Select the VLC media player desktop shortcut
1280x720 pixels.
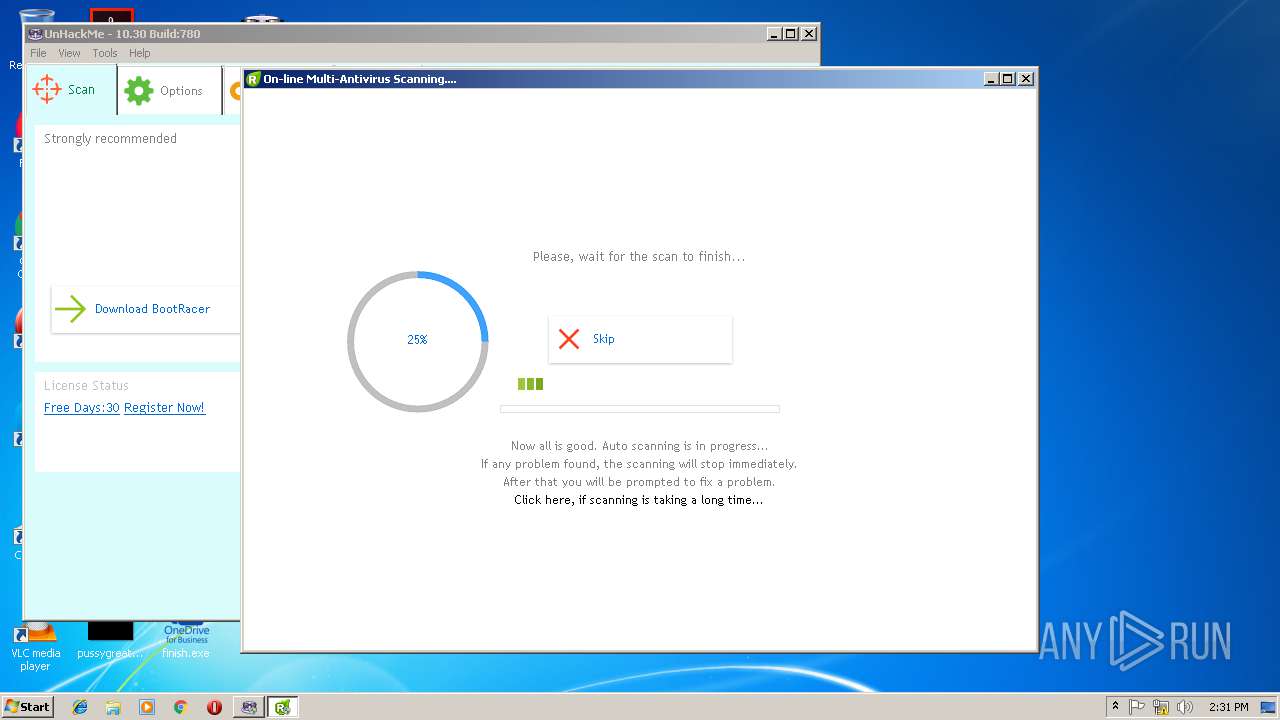[x=35, y=645]
